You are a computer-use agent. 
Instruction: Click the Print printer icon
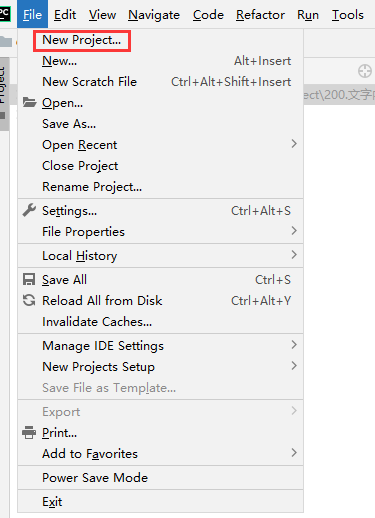tap(29, 432)
